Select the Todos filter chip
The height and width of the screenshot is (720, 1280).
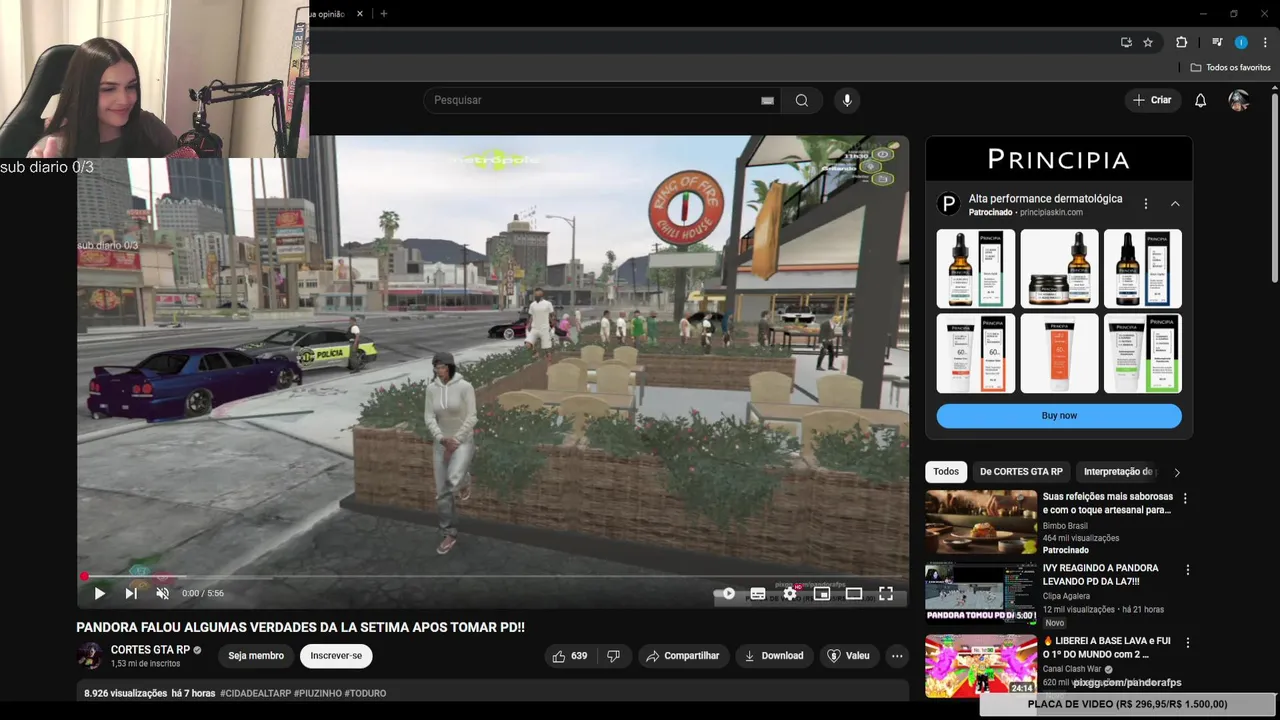point(946,472)
